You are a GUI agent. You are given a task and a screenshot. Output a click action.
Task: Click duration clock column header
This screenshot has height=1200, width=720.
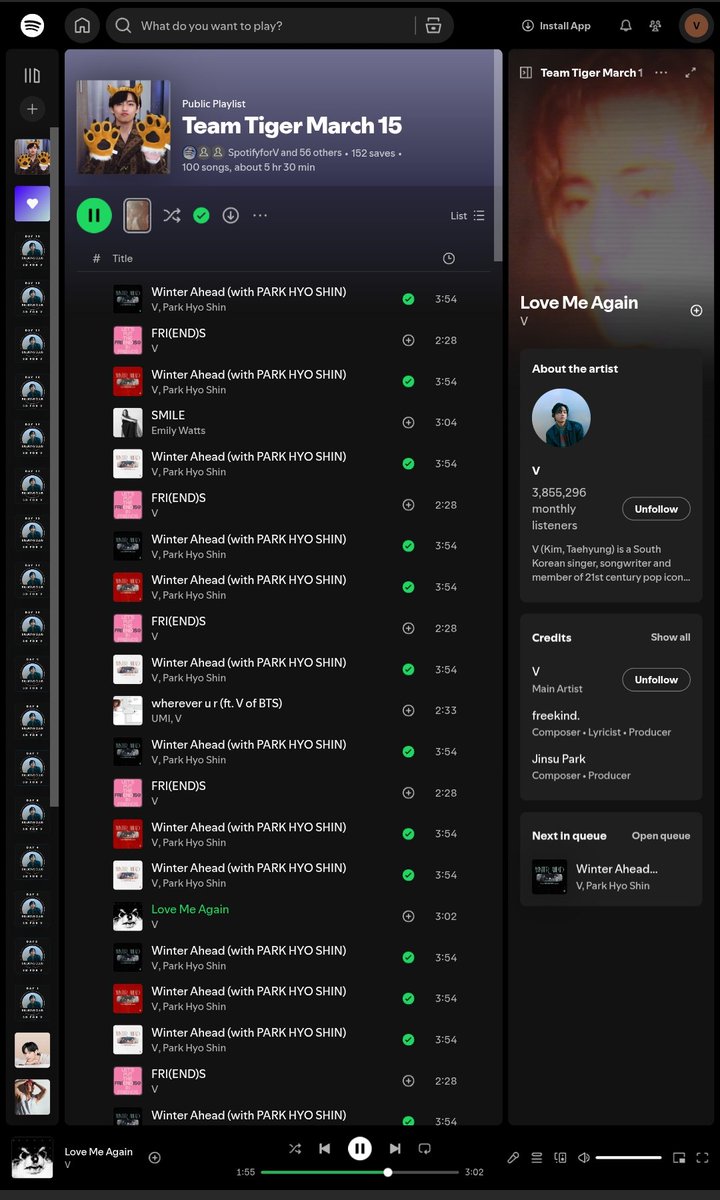(x=448, y=258)
